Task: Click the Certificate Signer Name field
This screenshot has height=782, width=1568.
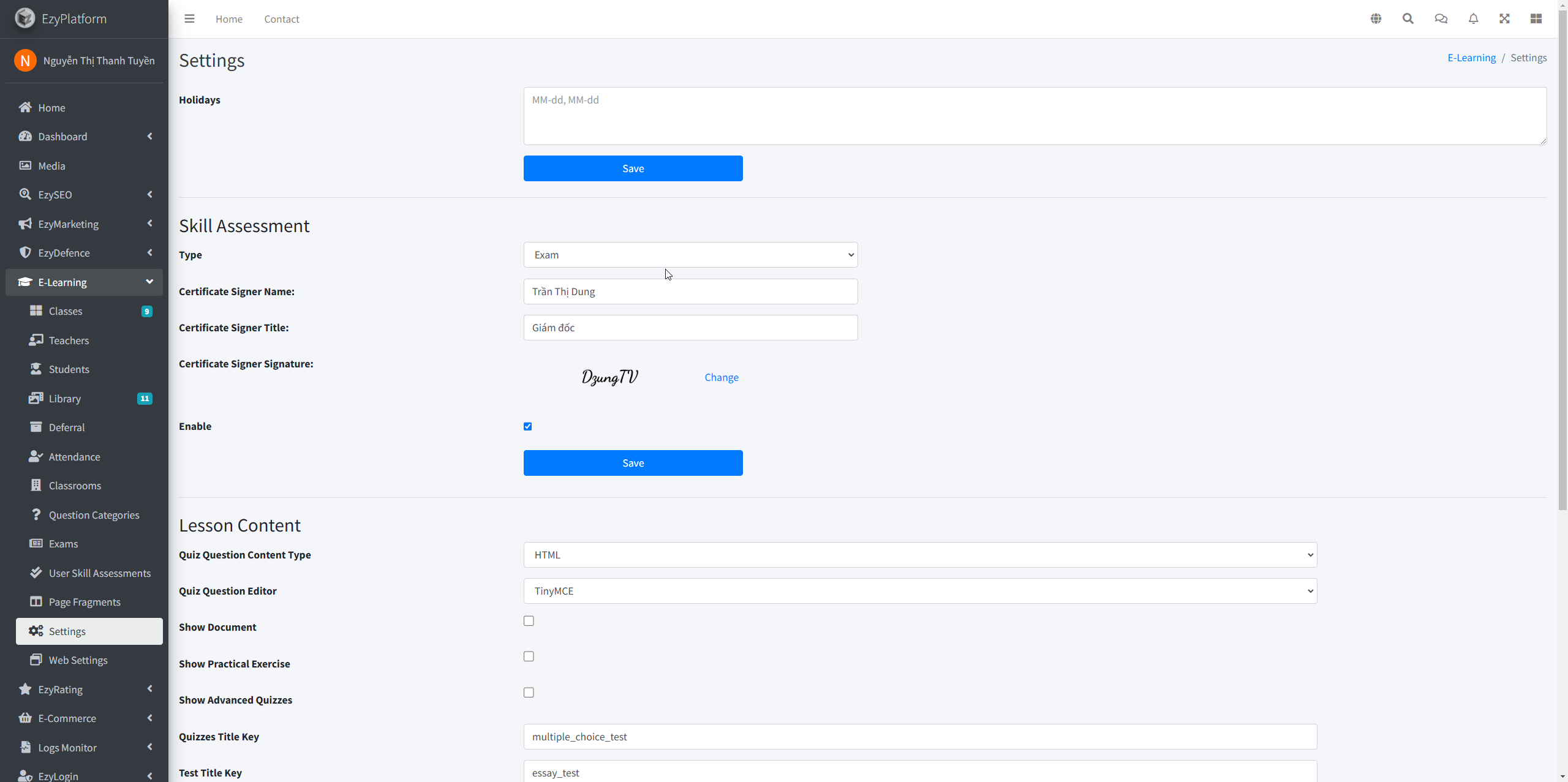Action: 690,291
